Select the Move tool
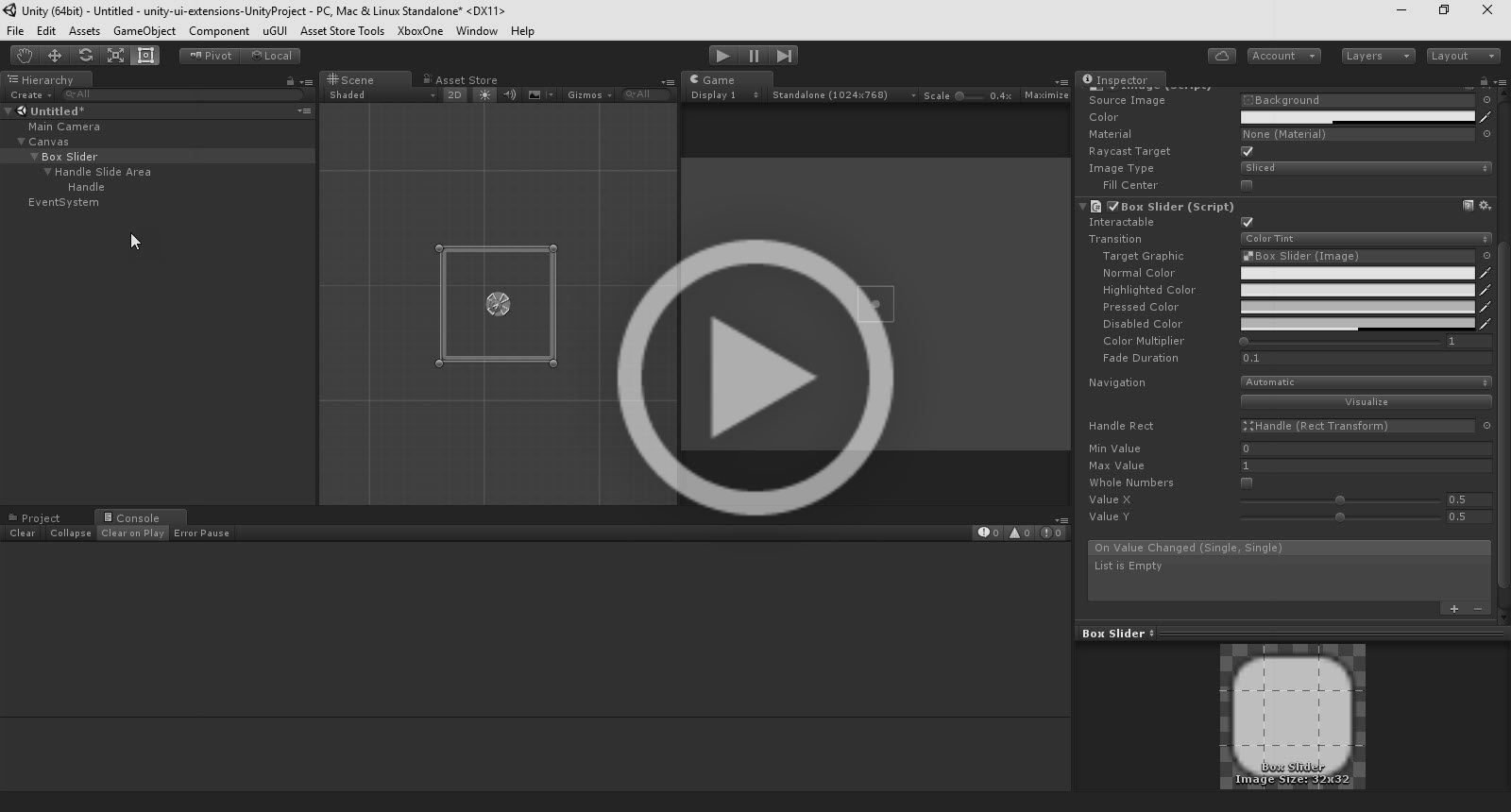 (55, 56)
